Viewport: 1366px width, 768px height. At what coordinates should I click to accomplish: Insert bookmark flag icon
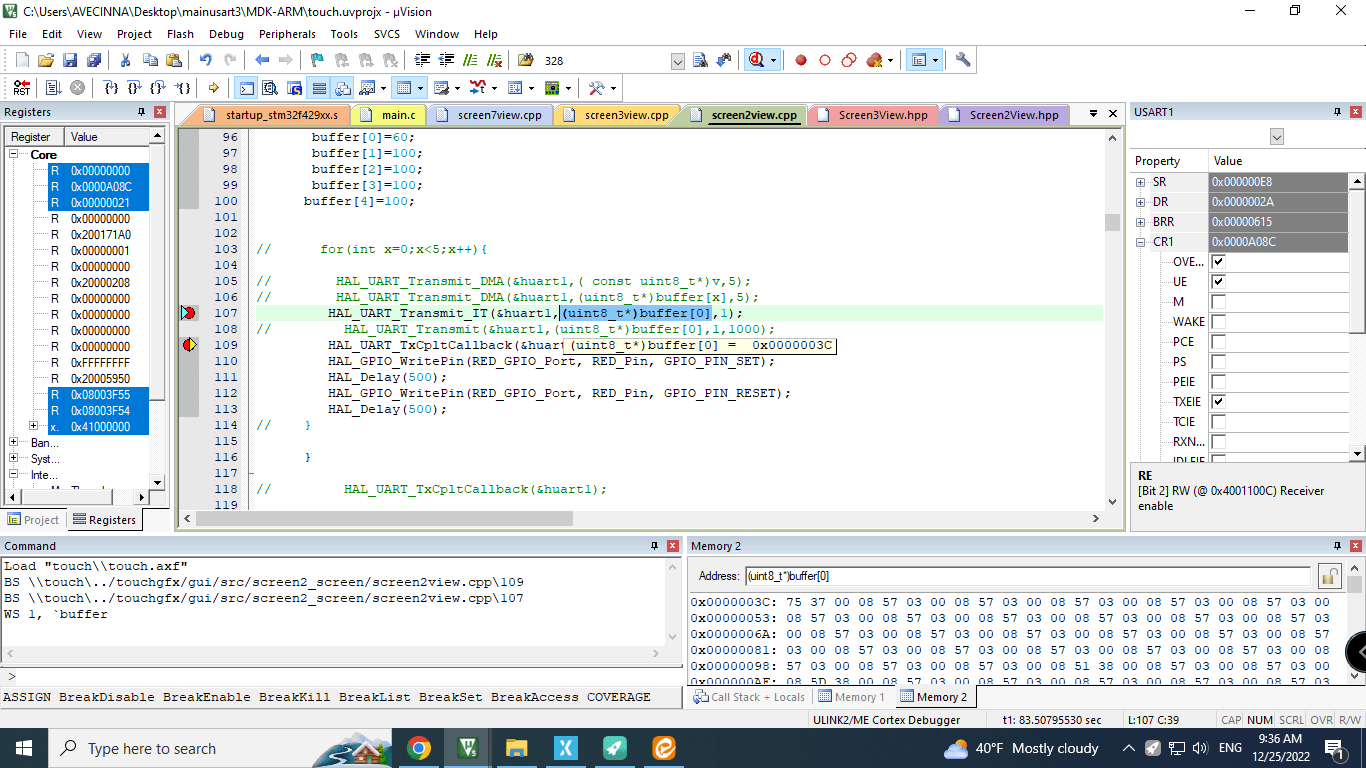tap(317, 60)
